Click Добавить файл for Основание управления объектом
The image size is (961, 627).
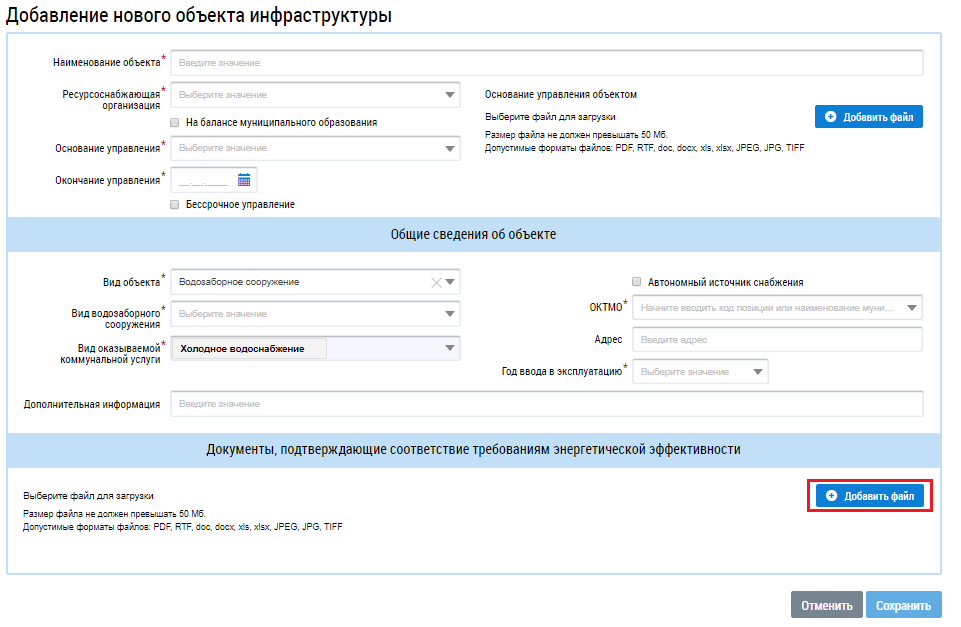868,117
